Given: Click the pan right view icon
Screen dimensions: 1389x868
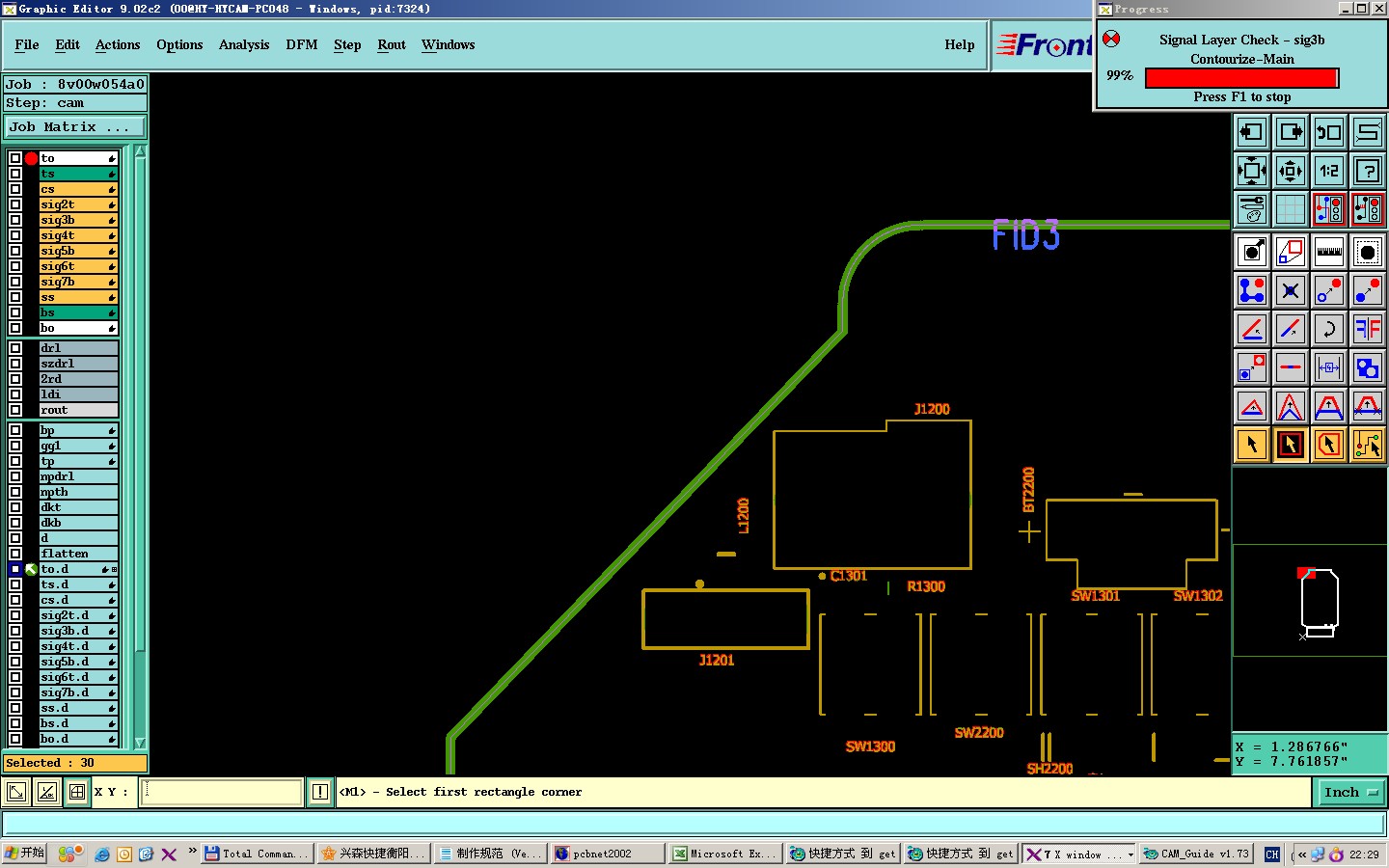Looking at the screenshot, I should click(x=1290, y=132).
